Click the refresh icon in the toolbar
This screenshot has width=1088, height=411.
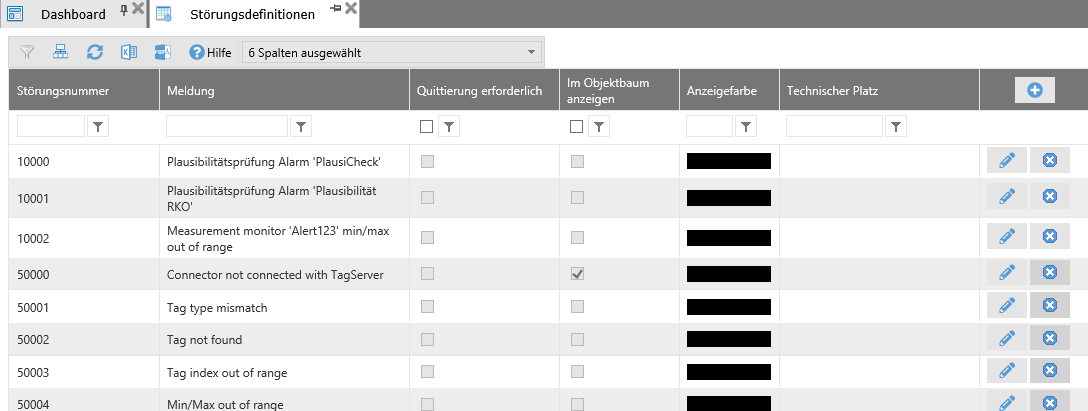pyautogui.click(x=94, y=52)
